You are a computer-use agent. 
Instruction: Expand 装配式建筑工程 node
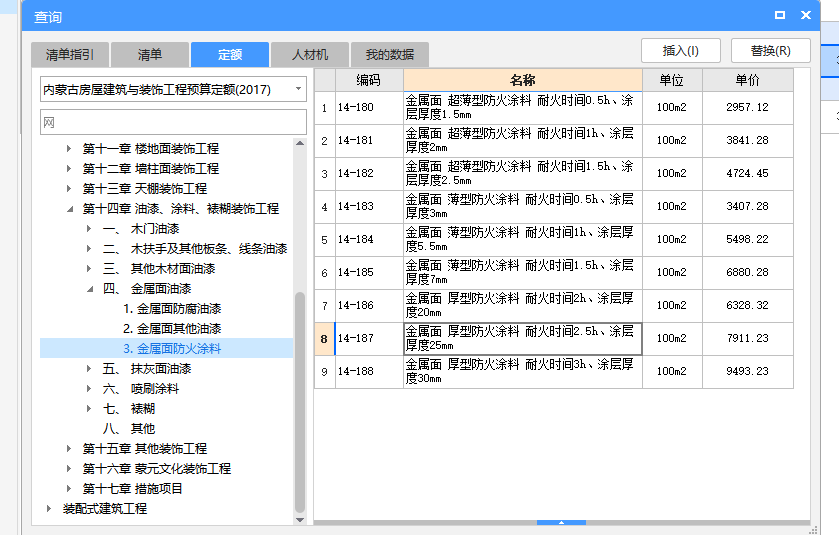(49, 509)
